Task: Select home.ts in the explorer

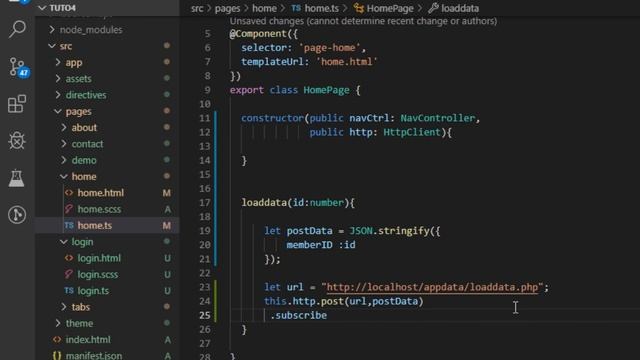Action: [x=95, y=226]
